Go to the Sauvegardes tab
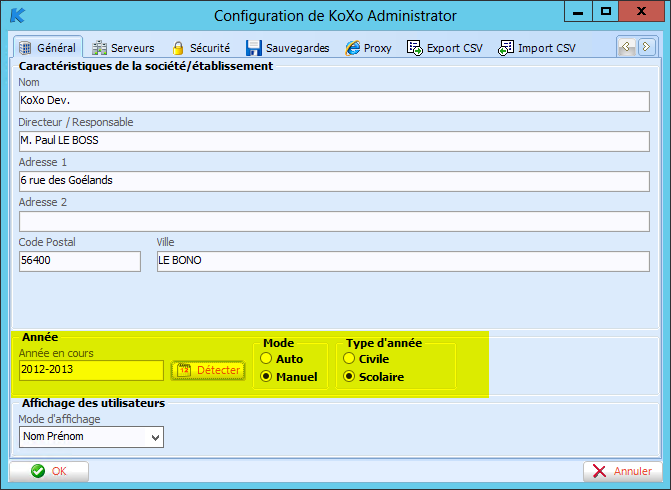The image size is (671, 490). point(288,48)
